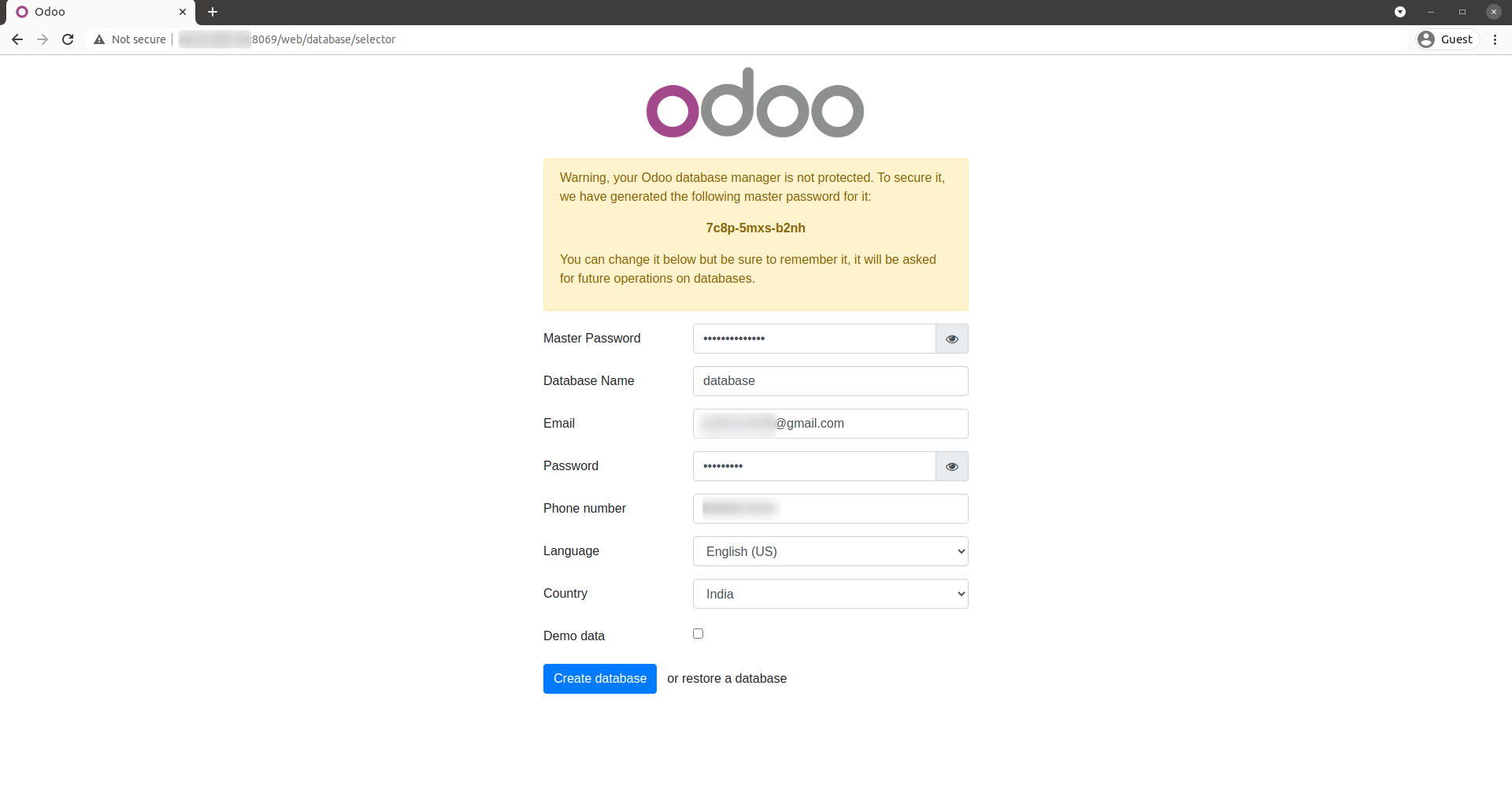Go forward with the browser forward arrow
The image size is (1512, 793).
click(43, 39)
